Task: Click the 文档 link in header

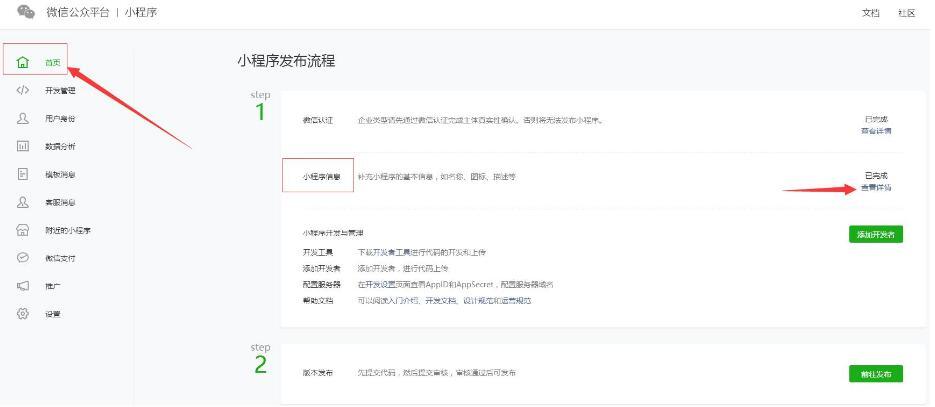Action: pos(871,13)
